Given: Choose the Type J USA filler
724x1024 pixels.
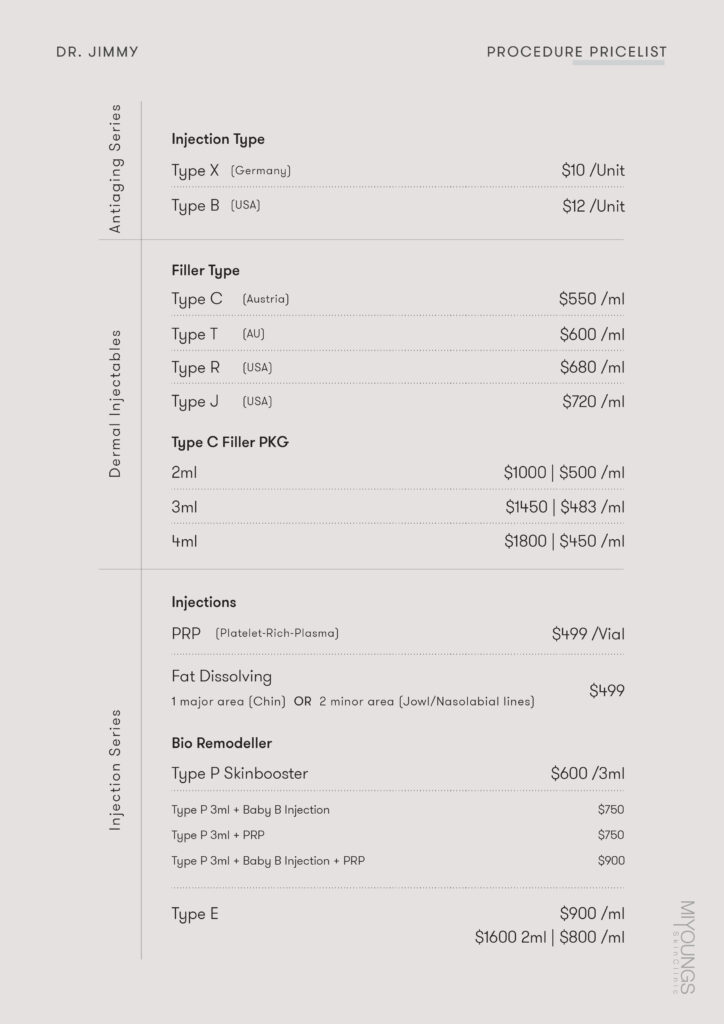Looking at the screenshot, I should pos(221,402).
